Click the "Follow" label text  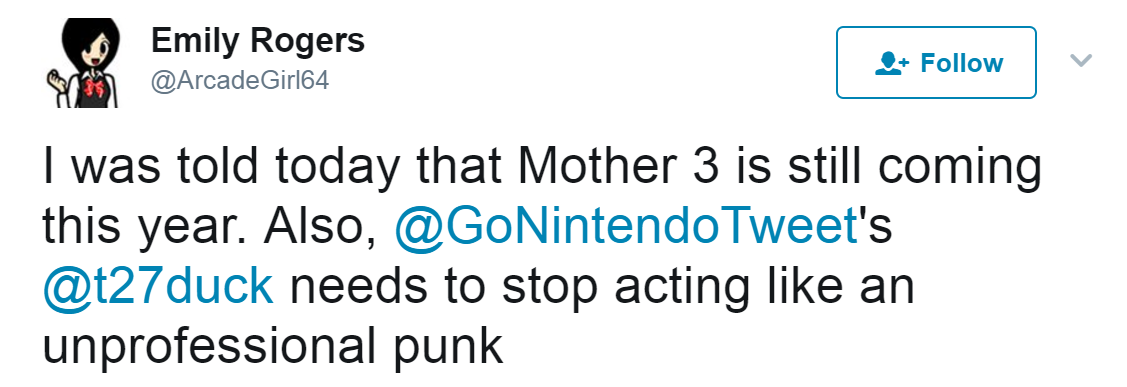(x=962, y=63)
